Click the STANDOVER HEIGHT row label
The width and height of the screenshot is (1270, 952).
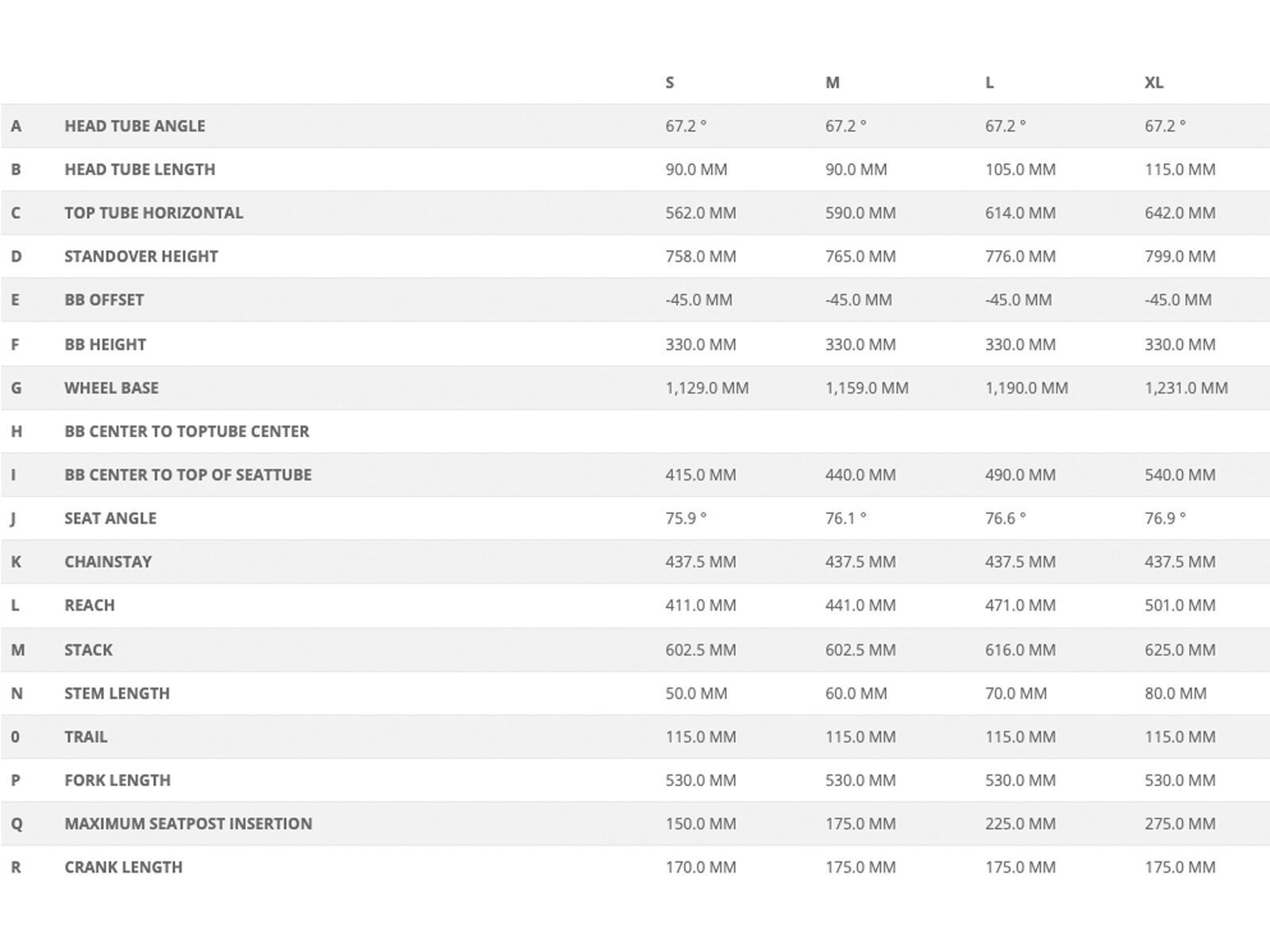coord(140,256)
